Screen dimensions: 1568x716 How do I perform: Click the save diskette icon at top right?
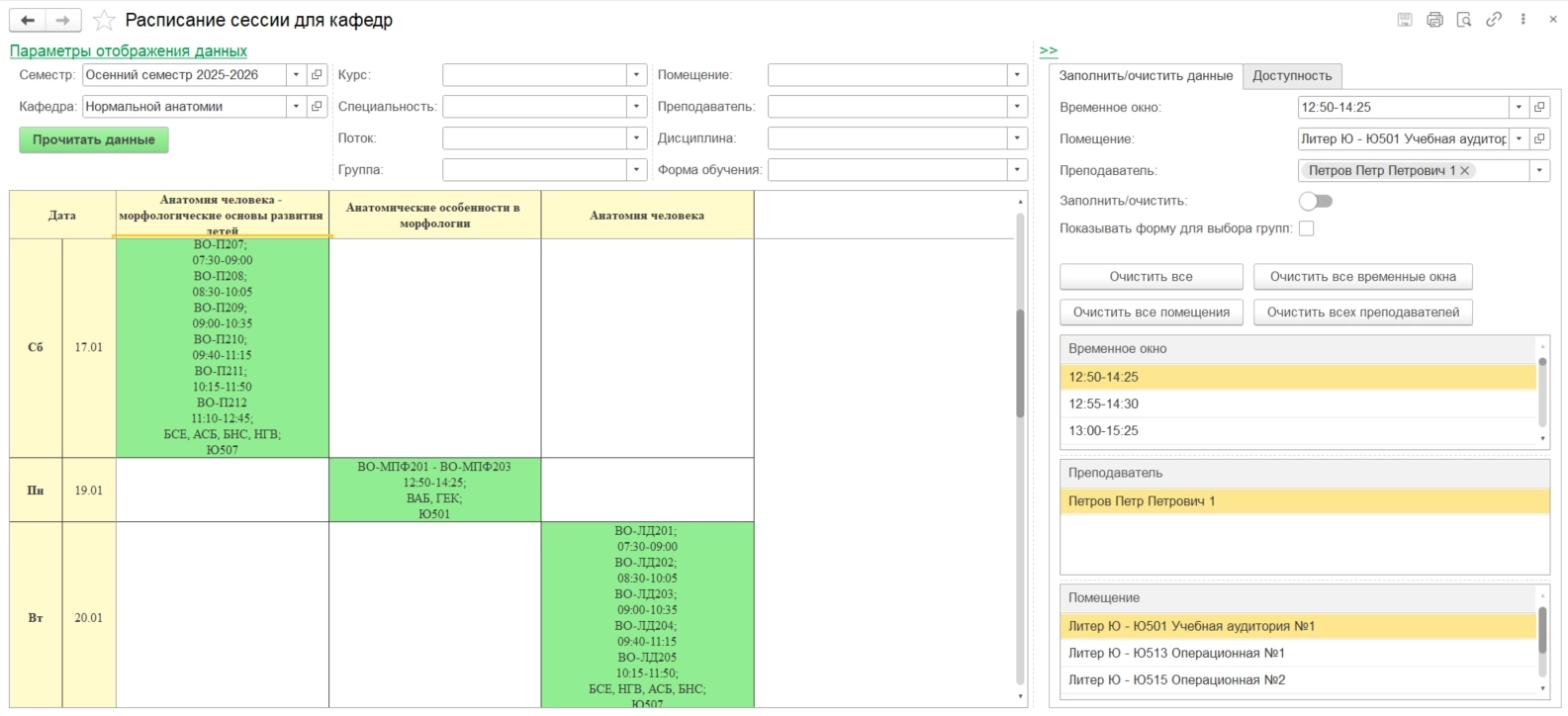click(1405, 20)
